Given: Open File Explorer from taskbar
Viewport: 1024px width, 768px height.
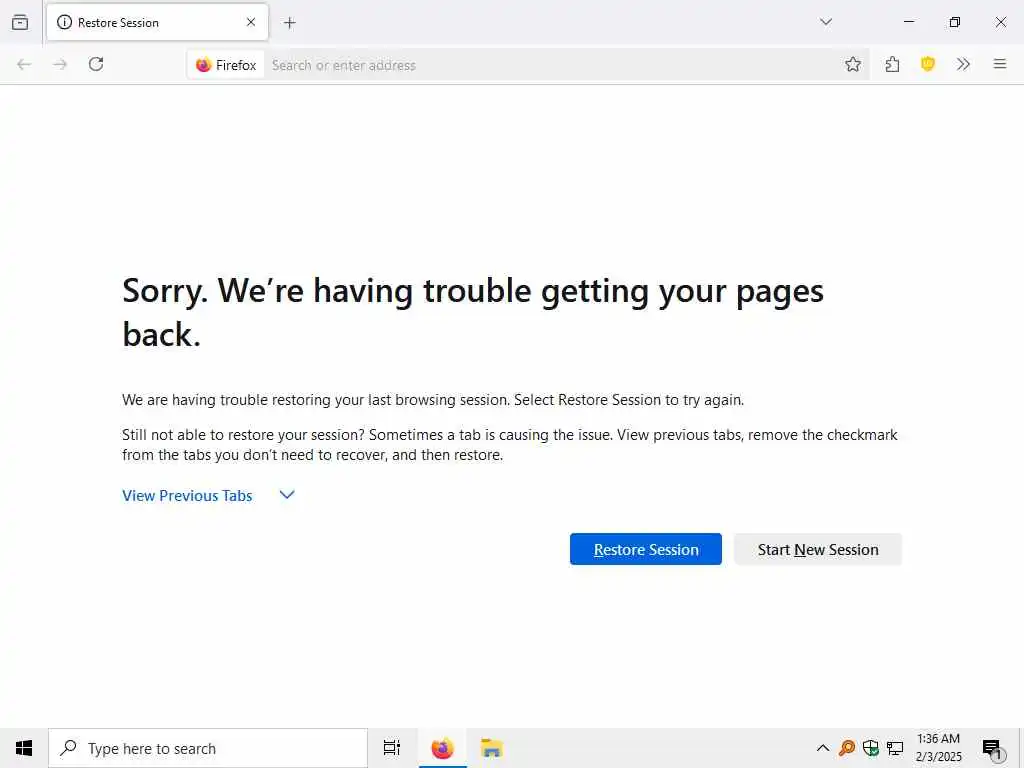Looking at the screenshot, I should coord(491,748).
